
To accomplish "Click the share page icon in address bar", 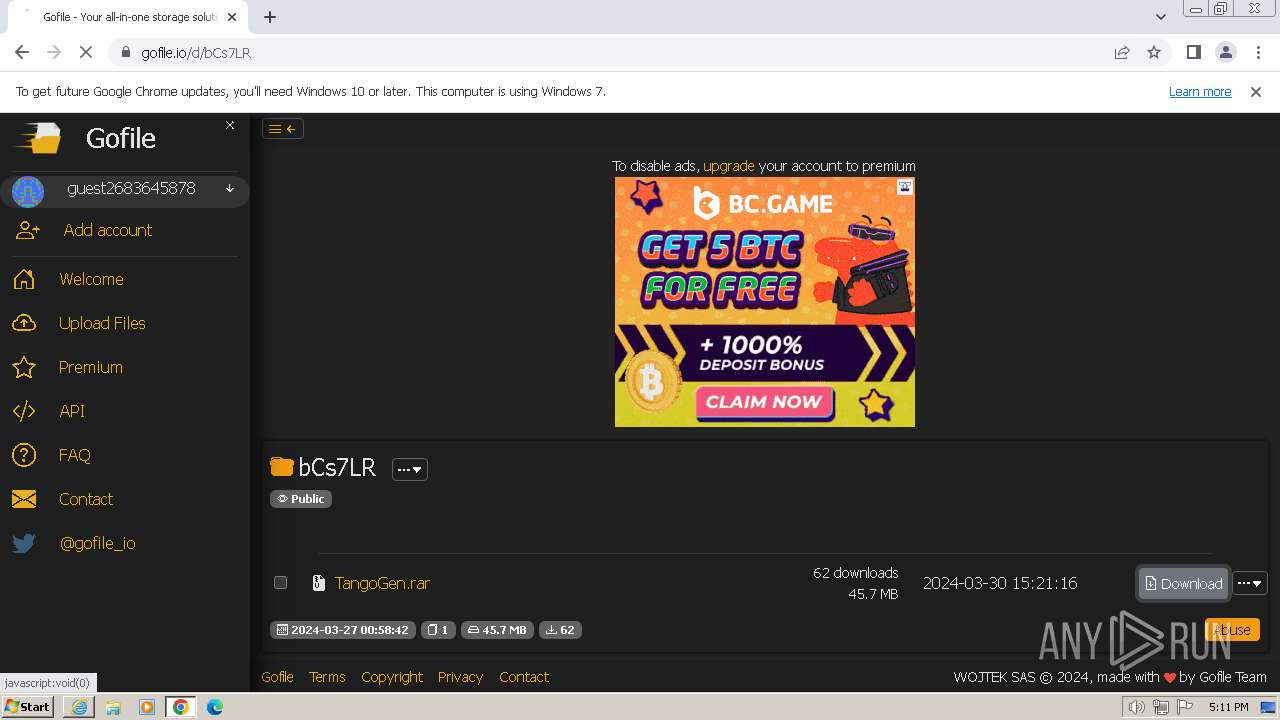I will point(1122,52).
